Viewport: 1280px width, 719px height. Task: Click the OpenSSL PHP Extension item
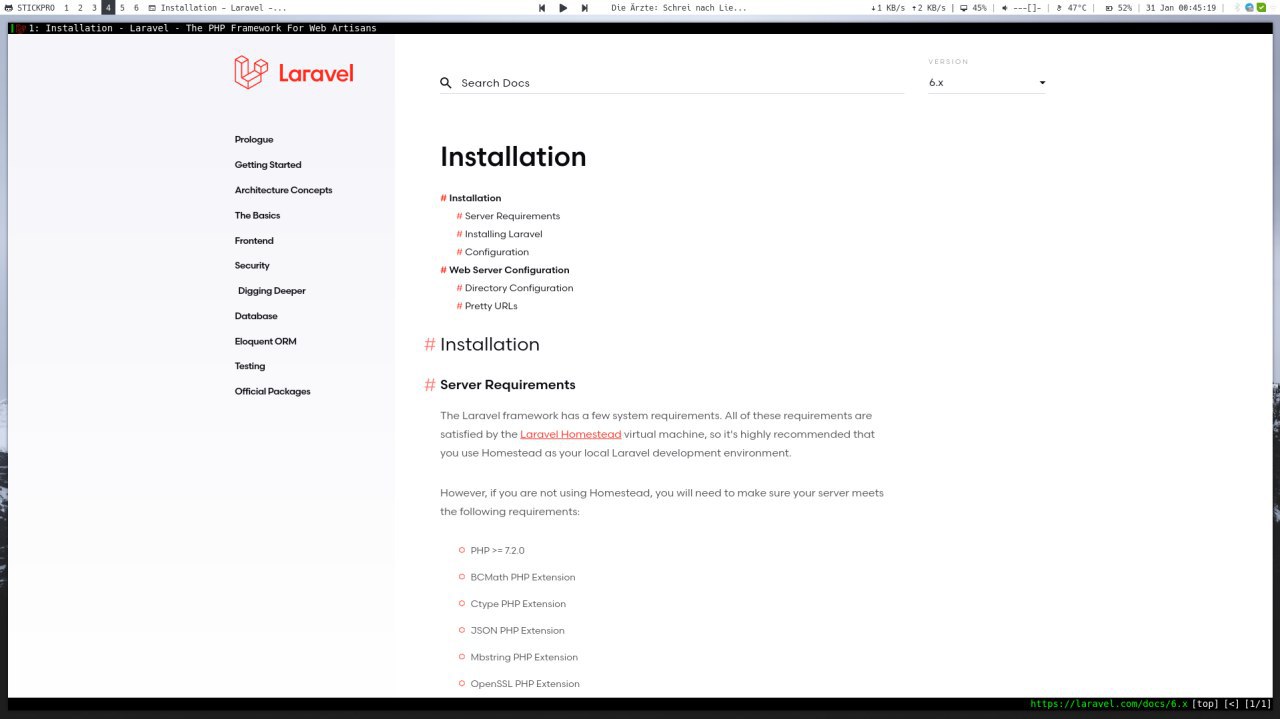click(525, 684)
